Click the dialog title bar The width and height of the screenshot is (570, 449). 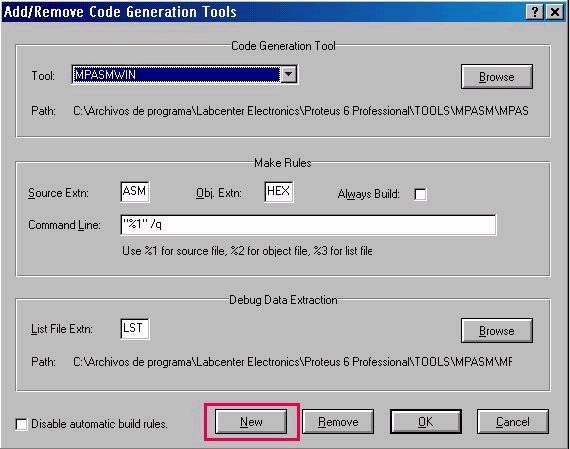point(262,12)
